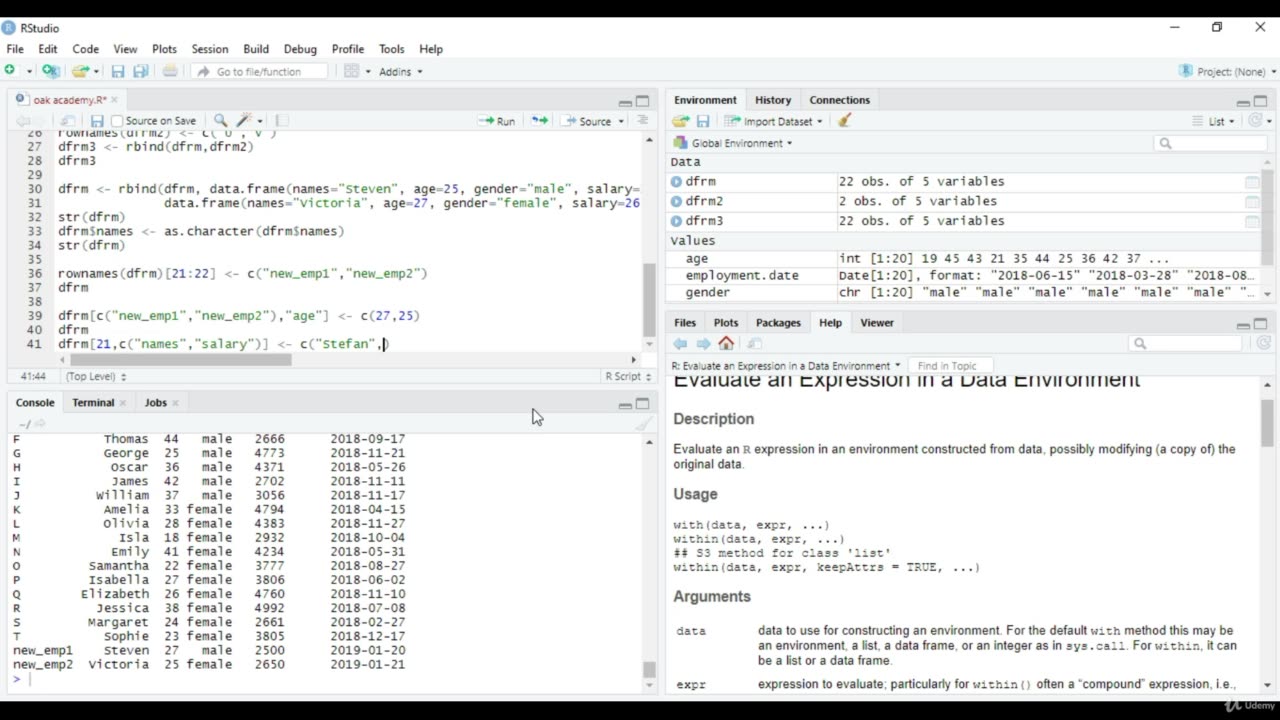1280x720 pixels.
Task: Show the script in a new window
Action: click(x=68, y=121)
